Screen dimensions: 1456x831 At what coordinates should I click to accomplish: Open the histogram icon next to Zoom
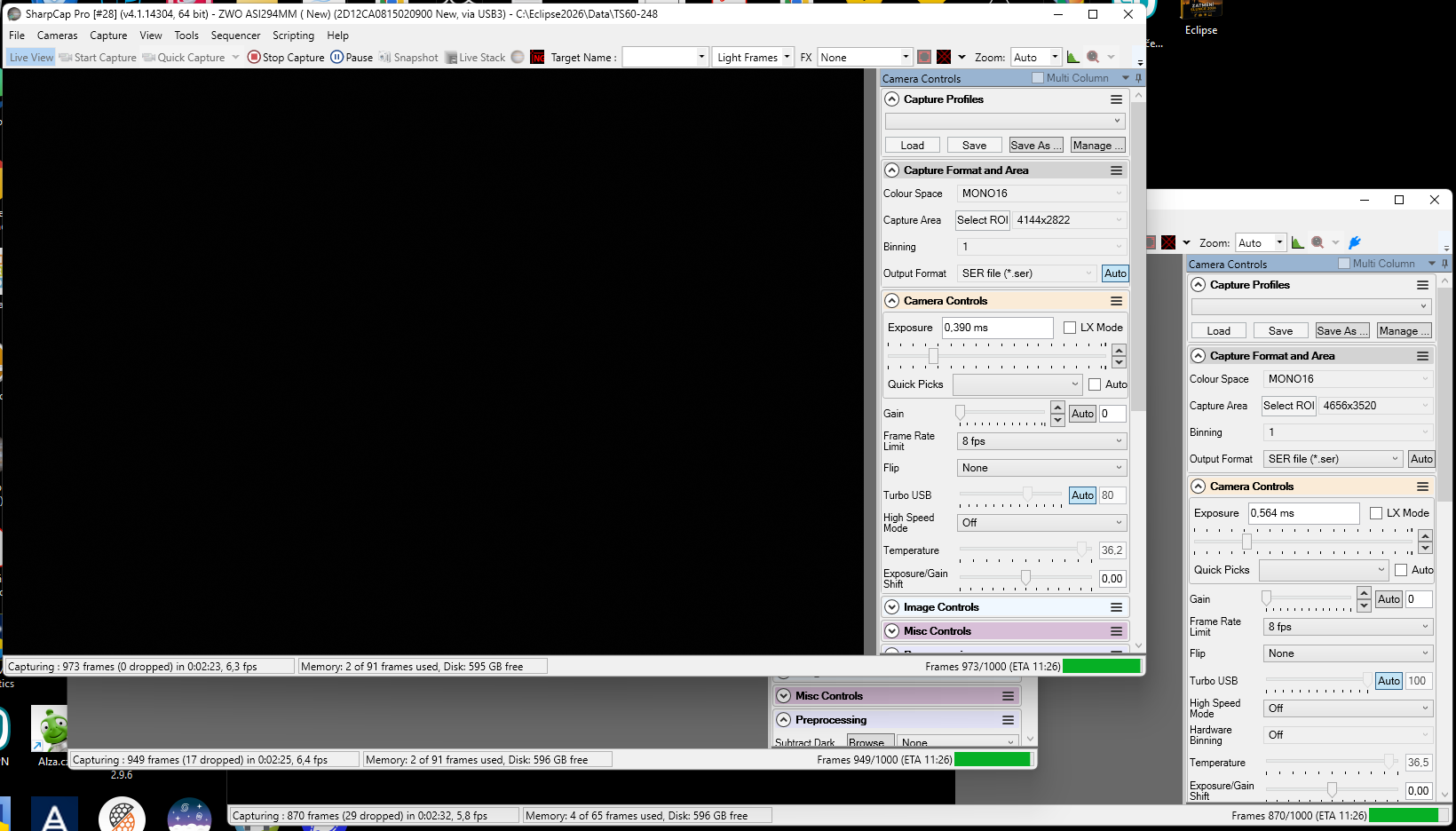click(1073, 57)
